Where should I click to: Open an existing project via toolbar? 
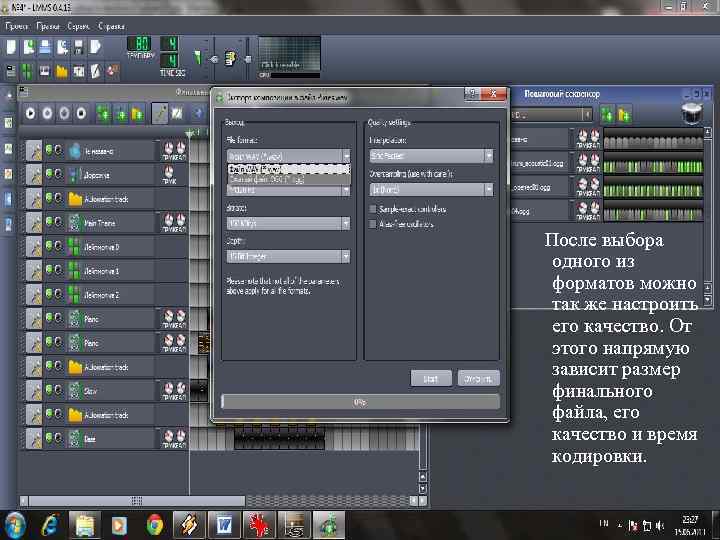[x=45, y=47]
